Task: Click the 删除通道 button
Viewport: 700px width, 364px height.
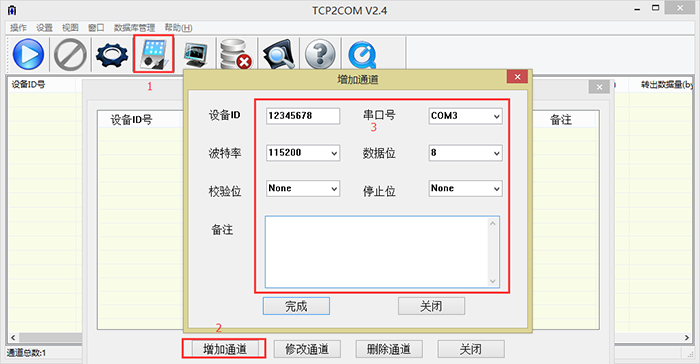Action: tap(389, 349)
